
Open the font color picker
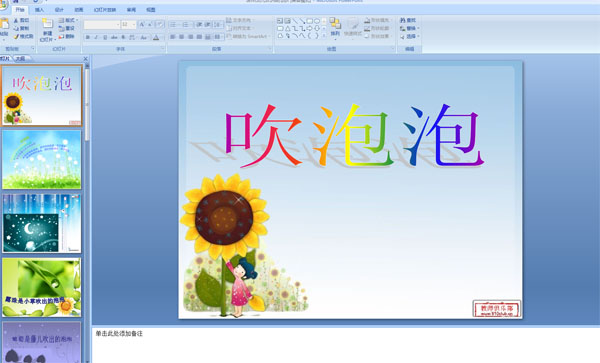[x=156, y=37]
